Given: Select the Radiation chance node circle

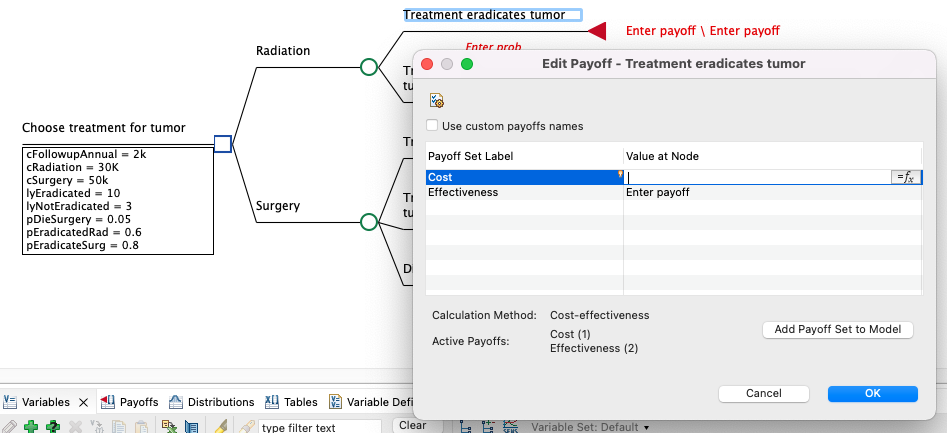Looking at the screenshot, I should (368, 67).
